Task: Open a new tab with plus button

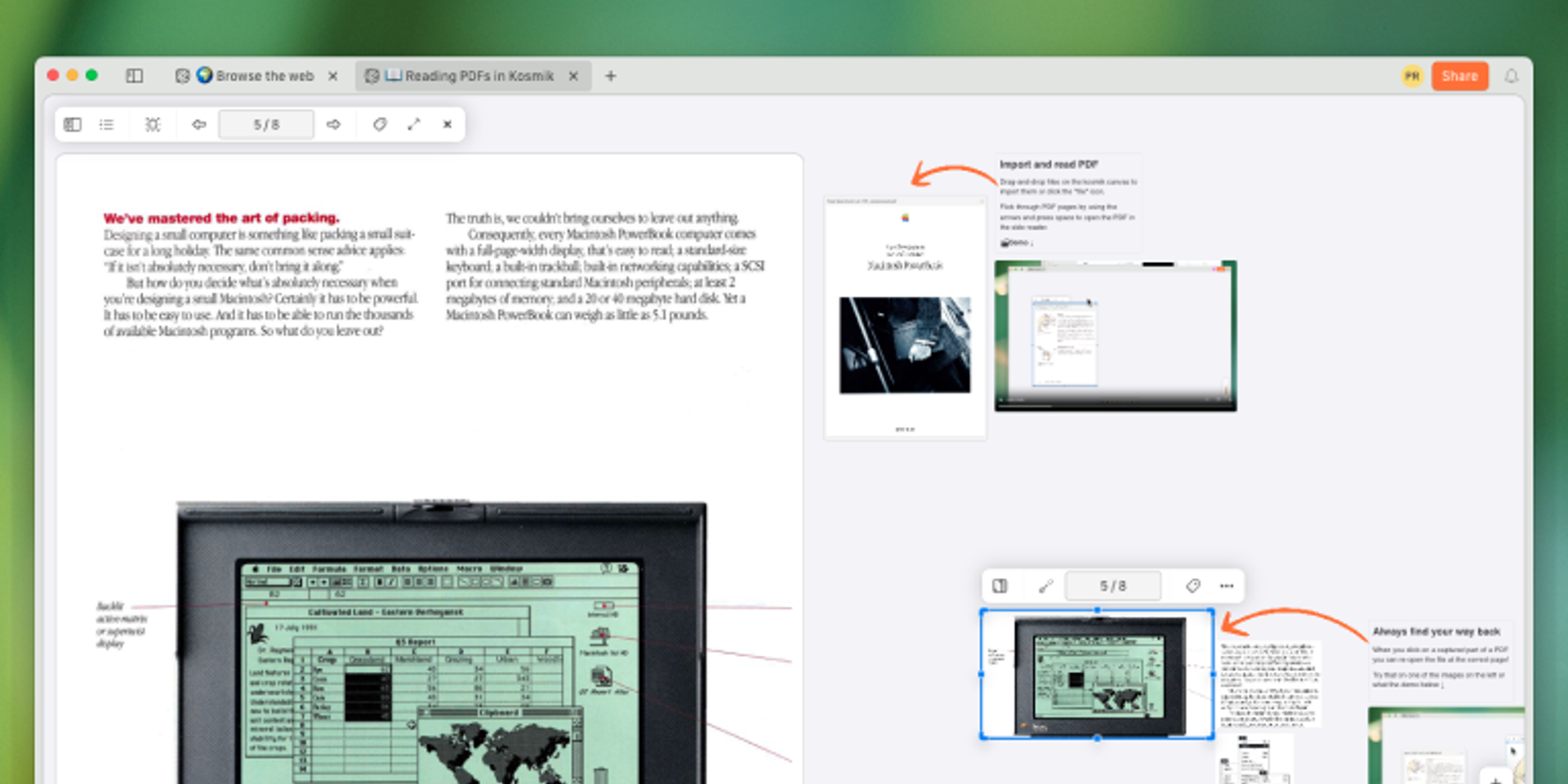Action: [x=611, y=76]
